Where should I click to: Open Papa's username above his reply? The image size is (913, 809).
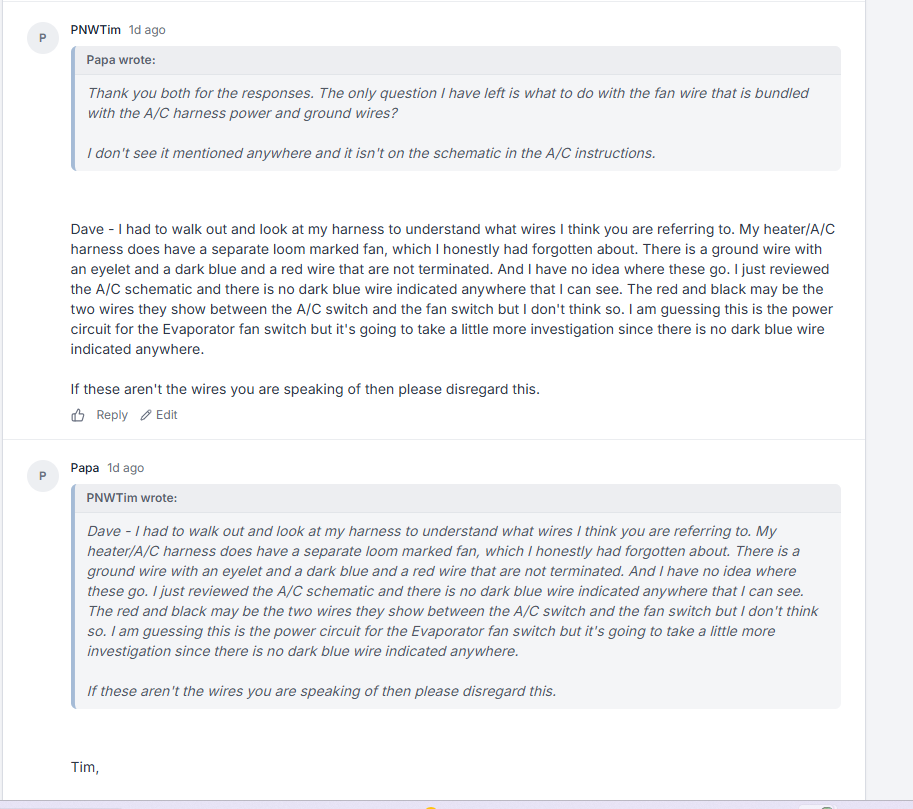(x=85, y=468)
